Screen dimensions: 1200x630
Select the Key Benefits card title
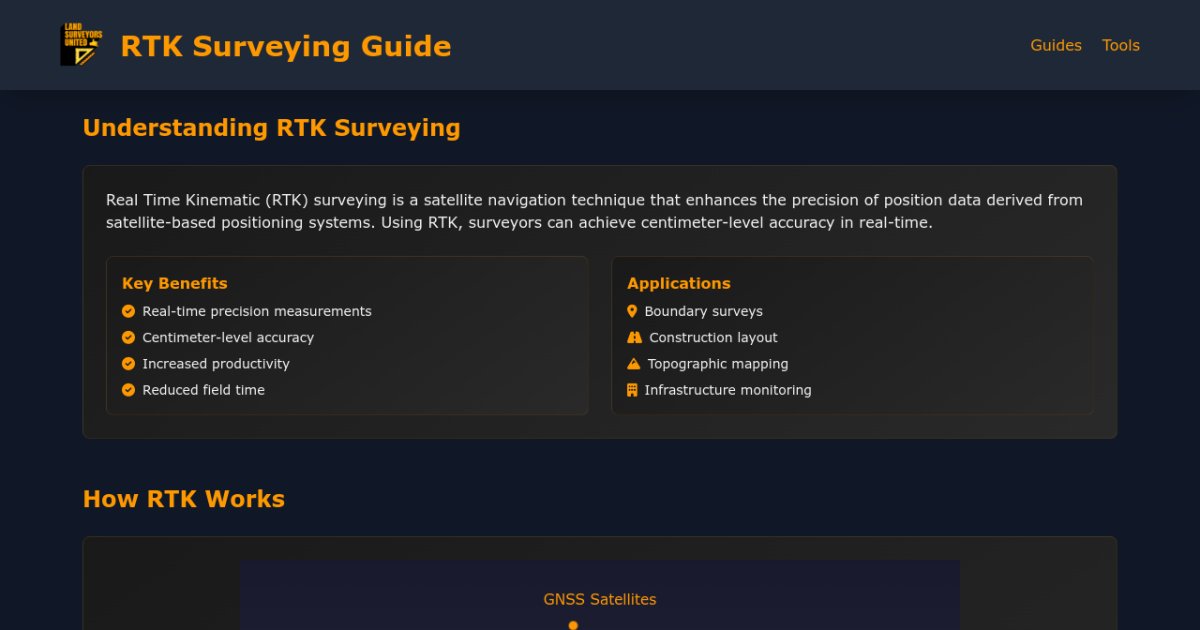[x=174, y=283]
